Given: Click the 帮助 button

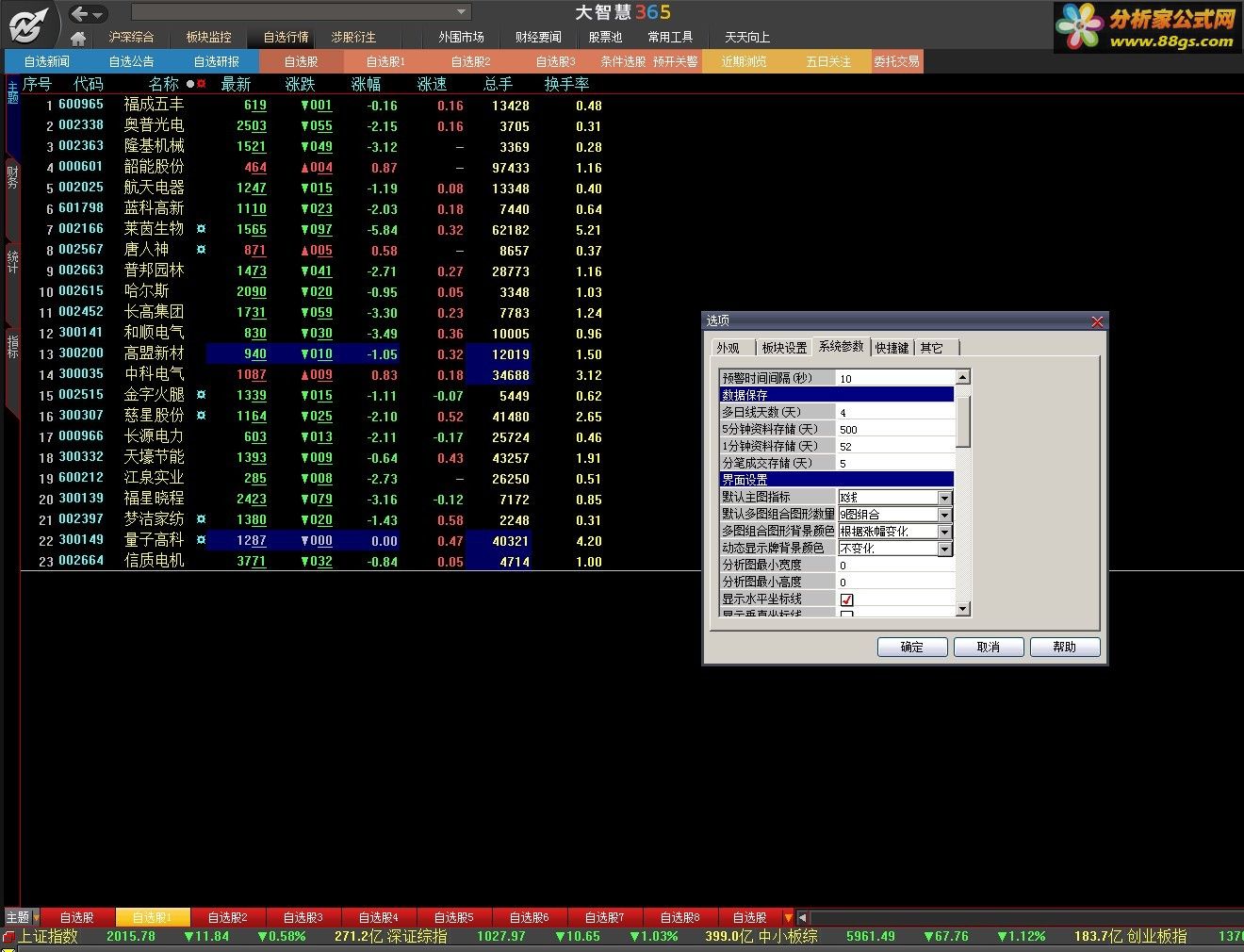Looking at the screenshot, I should [x=1064, y=648].
